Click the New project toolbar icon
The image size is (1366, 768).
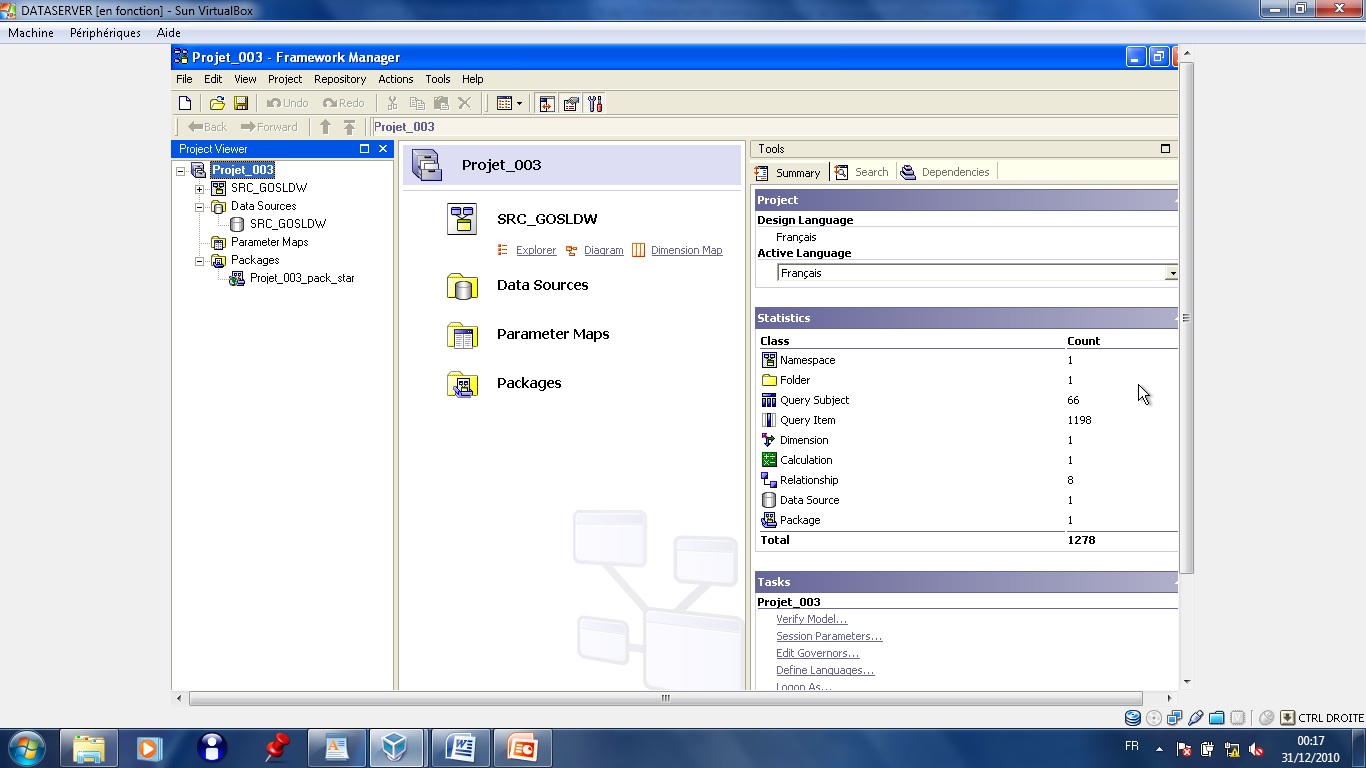click(x=184, y=103)
